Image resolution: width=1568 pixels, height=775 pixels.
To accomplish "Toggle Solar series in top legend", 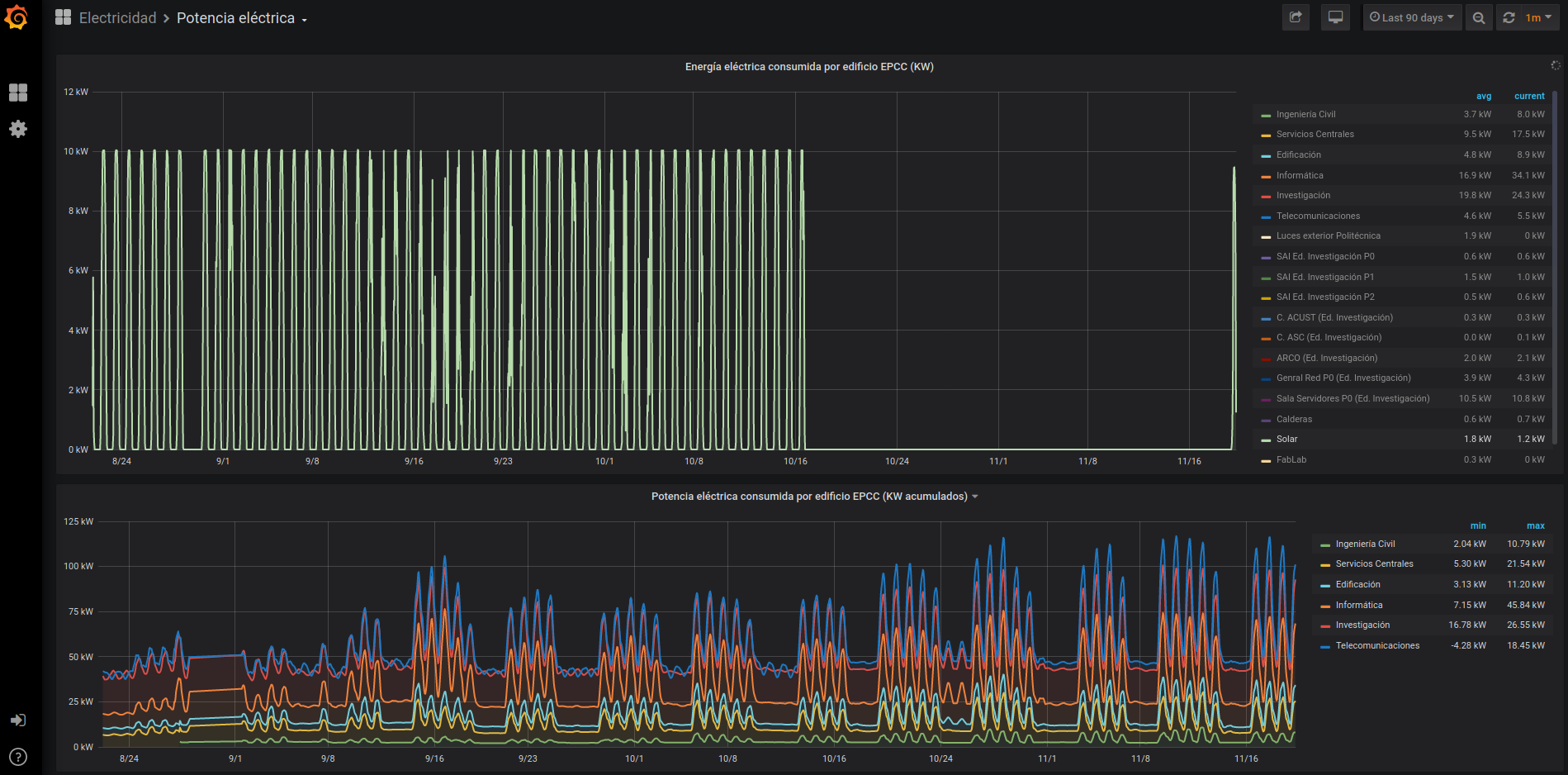I will [1286, 440].
